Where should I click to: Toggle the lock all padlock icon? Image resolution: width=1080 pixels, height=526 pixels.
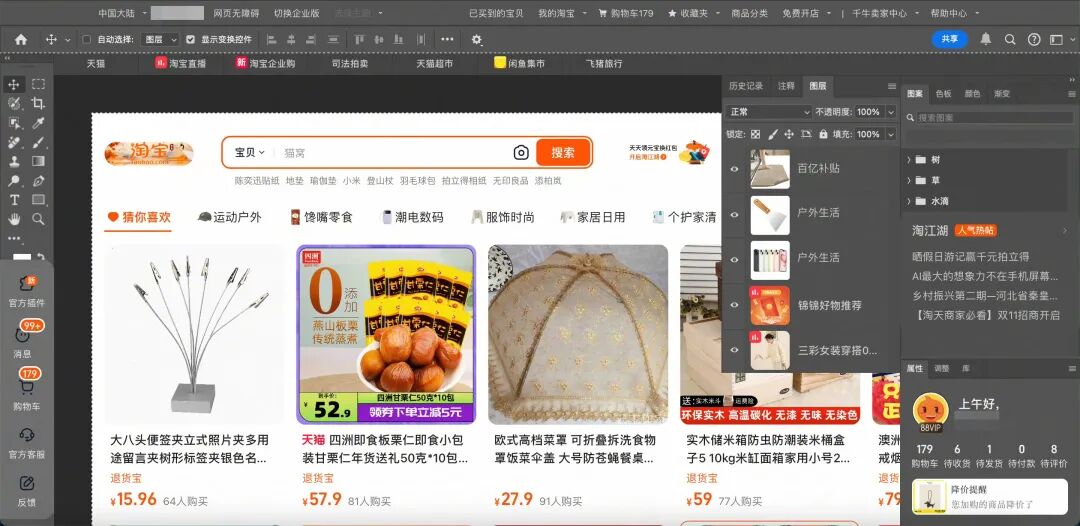(822, 134)
